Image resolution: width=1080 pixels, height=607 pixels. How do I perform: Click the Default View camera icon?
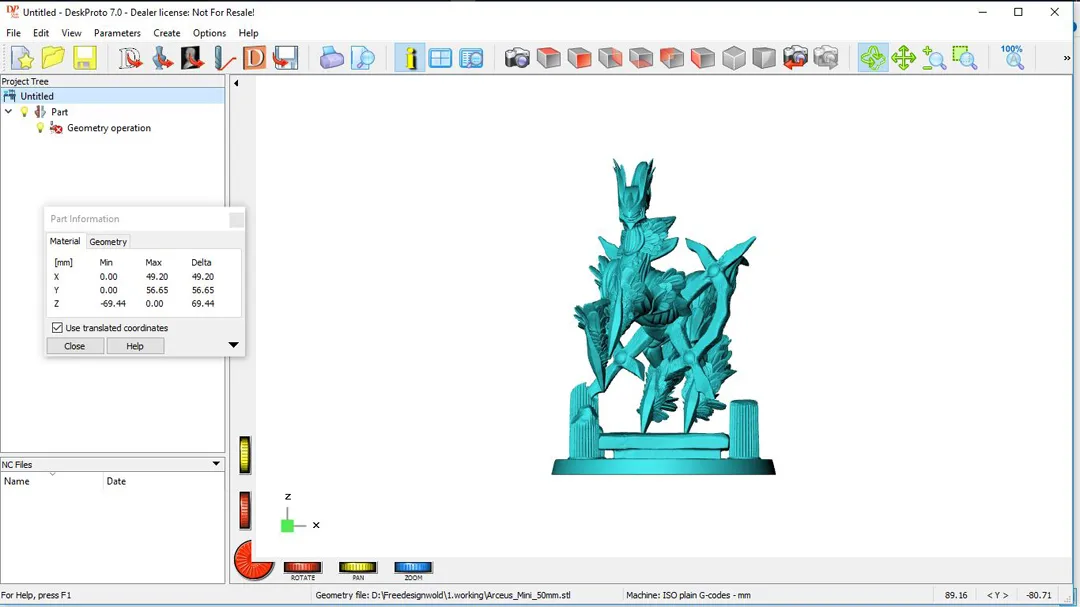[517, 58]
